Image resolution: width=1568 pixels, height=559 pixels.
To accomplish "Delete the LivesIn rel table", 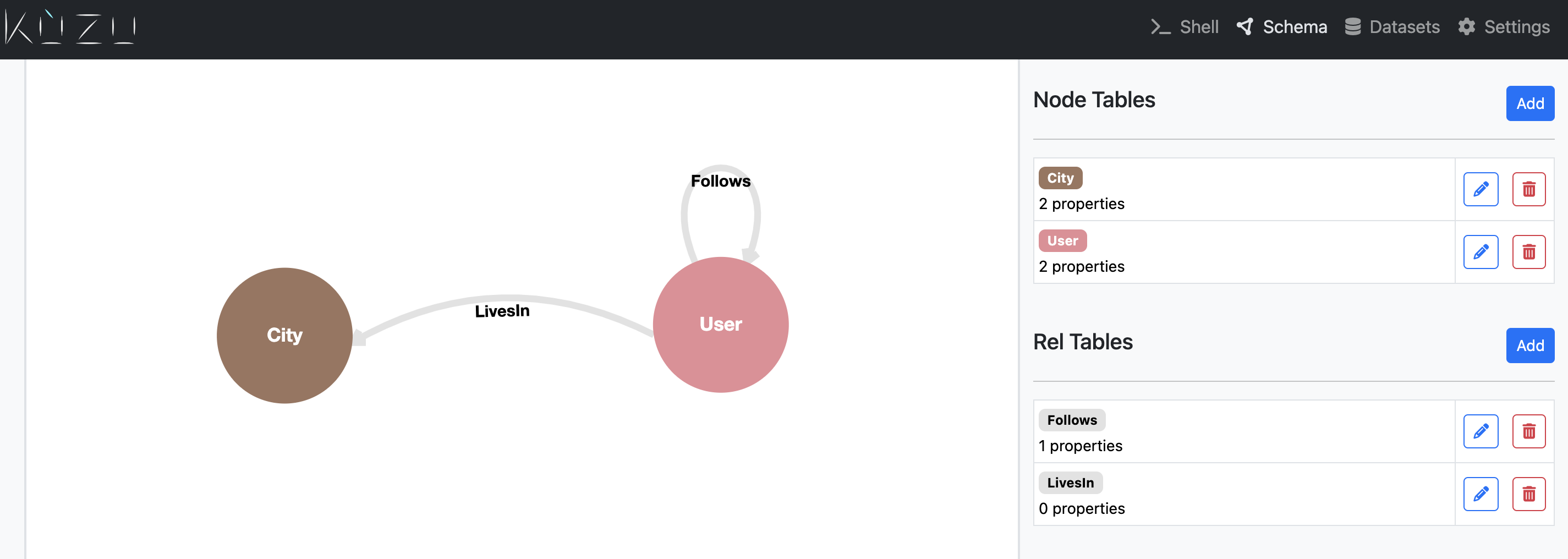I will [x=1528, y=495].
